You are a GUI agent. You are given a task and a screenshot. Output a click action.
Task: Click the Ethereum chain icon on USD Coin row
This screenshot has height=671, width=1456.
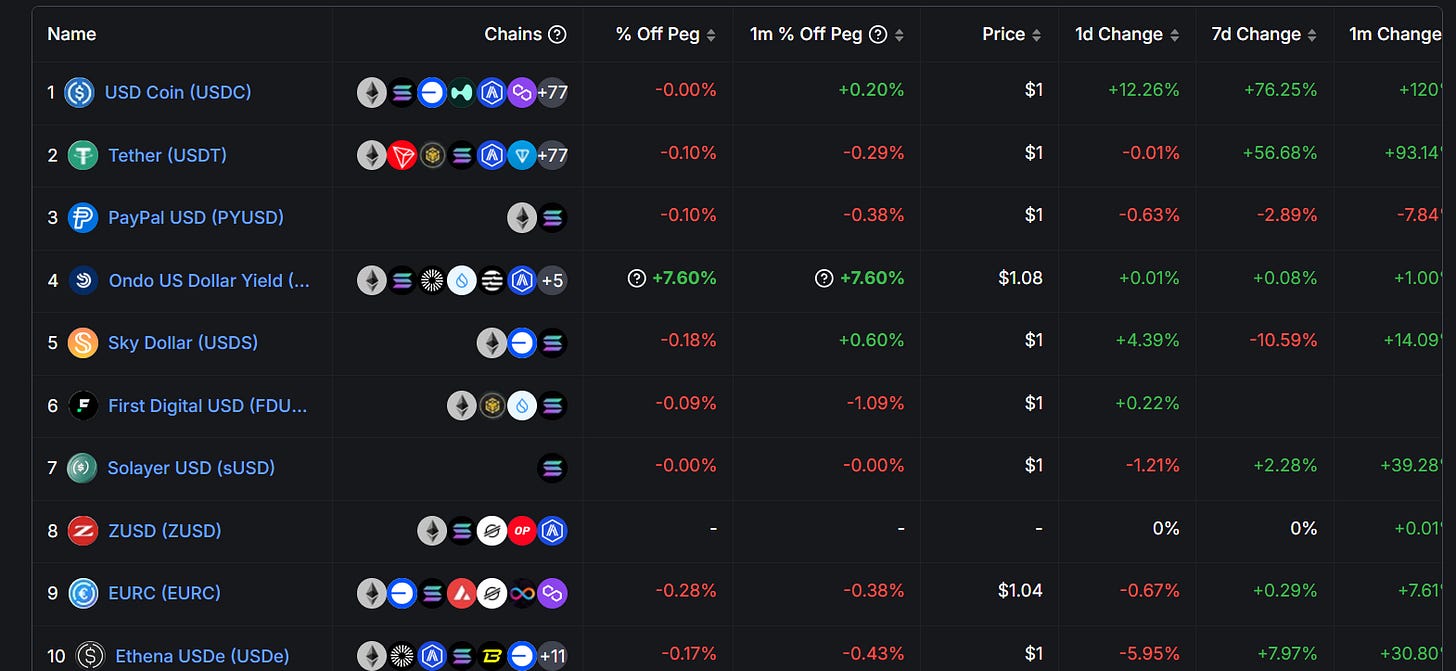point(371,92)
